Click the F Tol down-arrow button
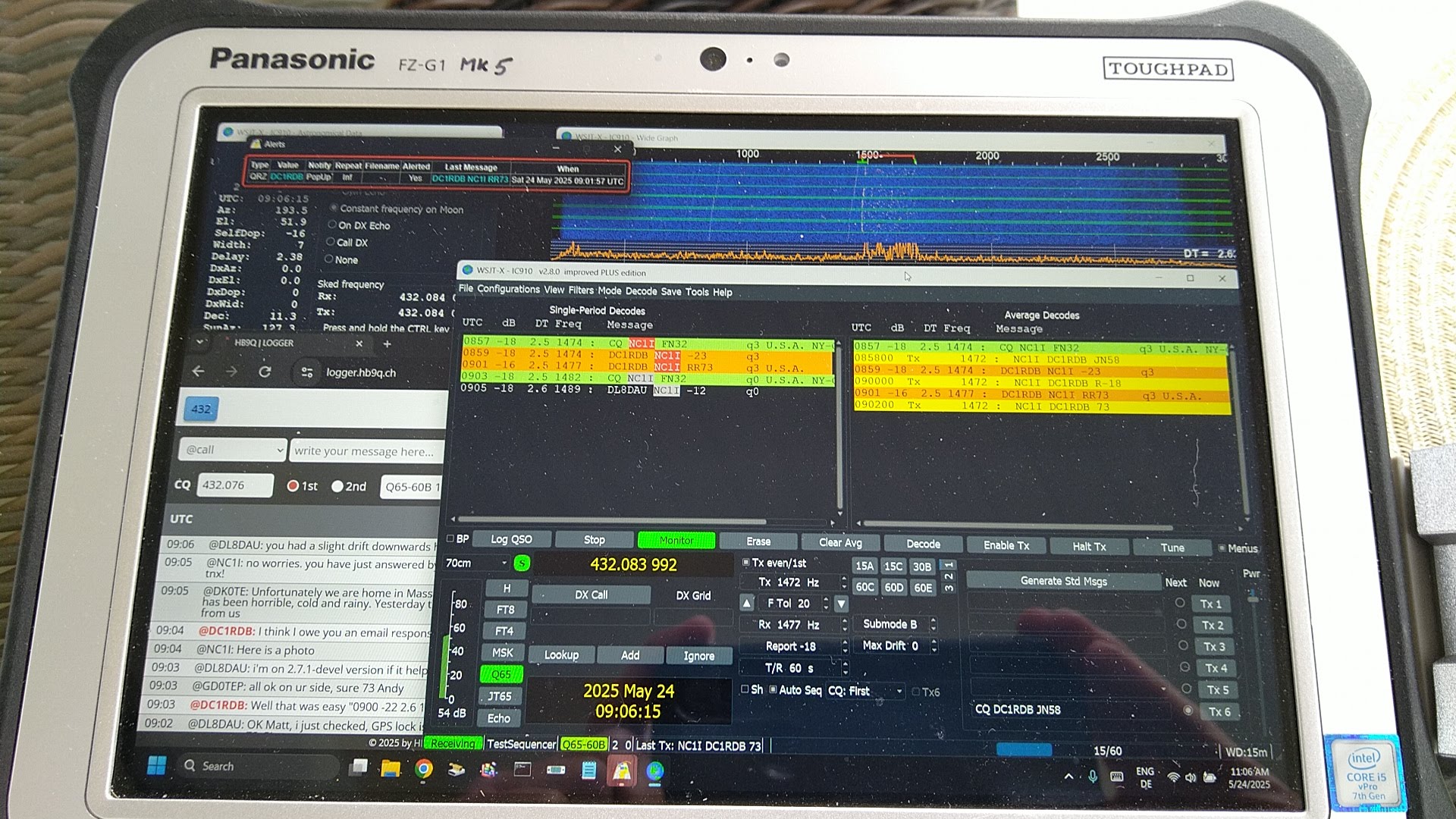 pyautogui.click(x=841, y=604)
